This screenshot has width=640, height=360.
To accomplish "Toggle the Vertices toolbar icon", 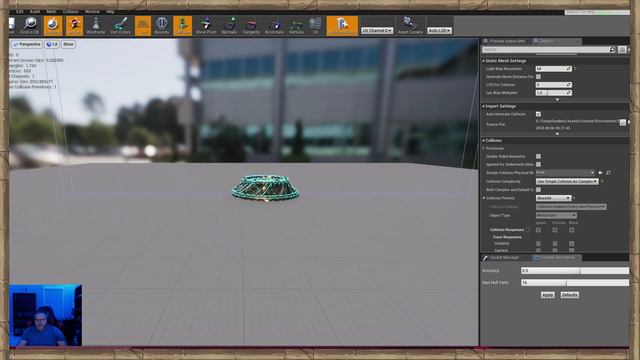I will tap(296, 25).
